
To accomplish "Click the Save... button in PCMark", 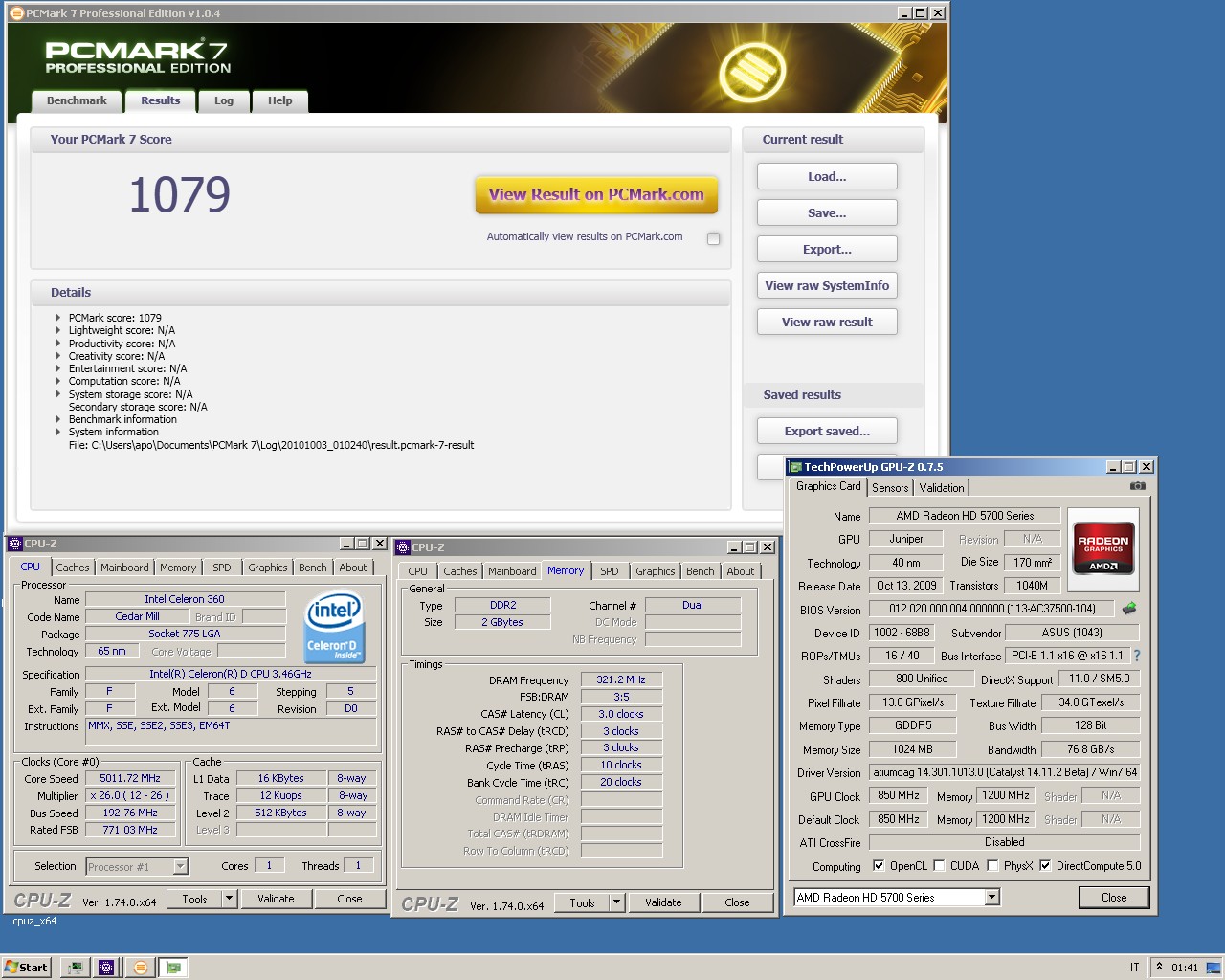I will tap(827, 212).
